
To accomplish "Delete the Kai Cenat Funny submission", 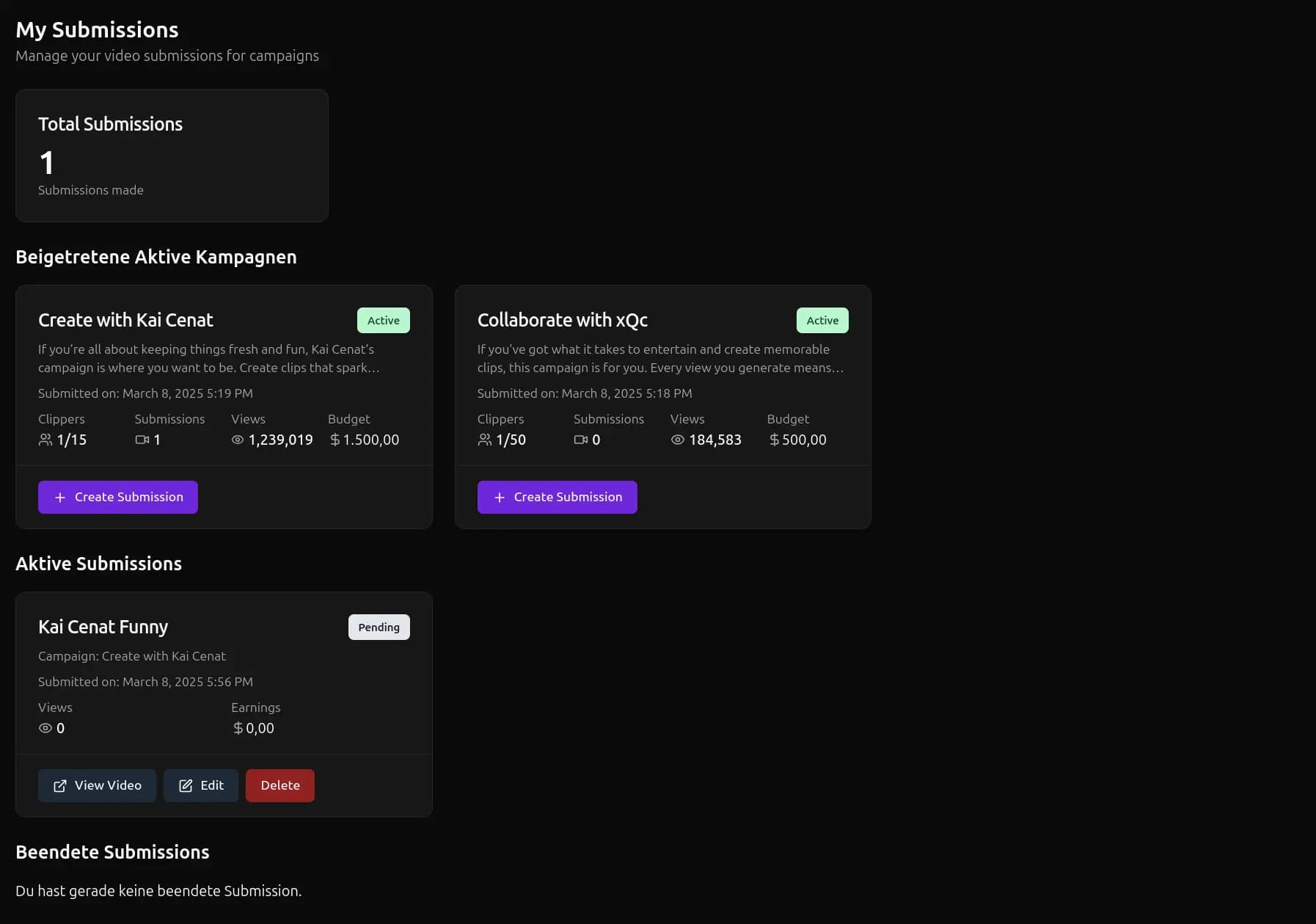I will pyautogui.click(x=279, y=785).
